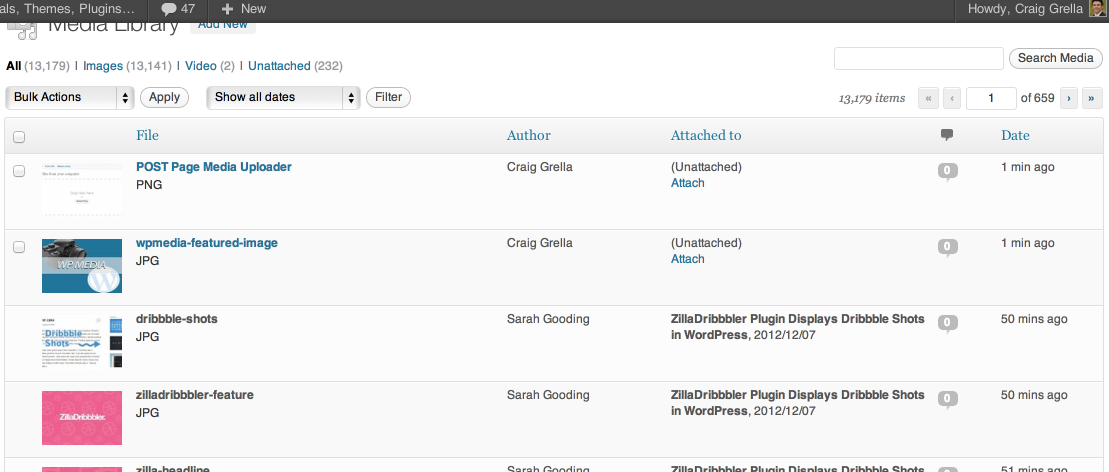The height and width of the screenshot is (472, 1109).
Task: Open comment count for wpmedia-featured-image
Action: tap(948, 247)
